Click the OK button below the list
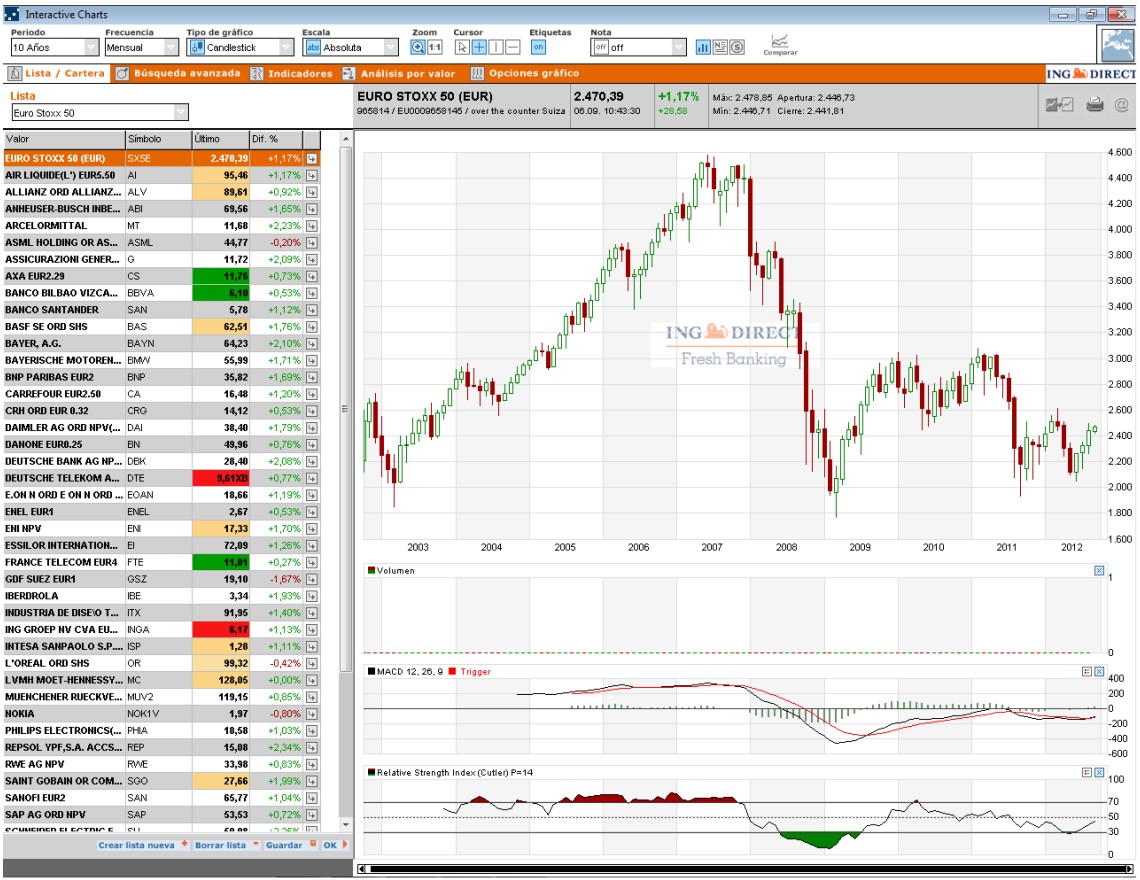 [x=335, y=845]
